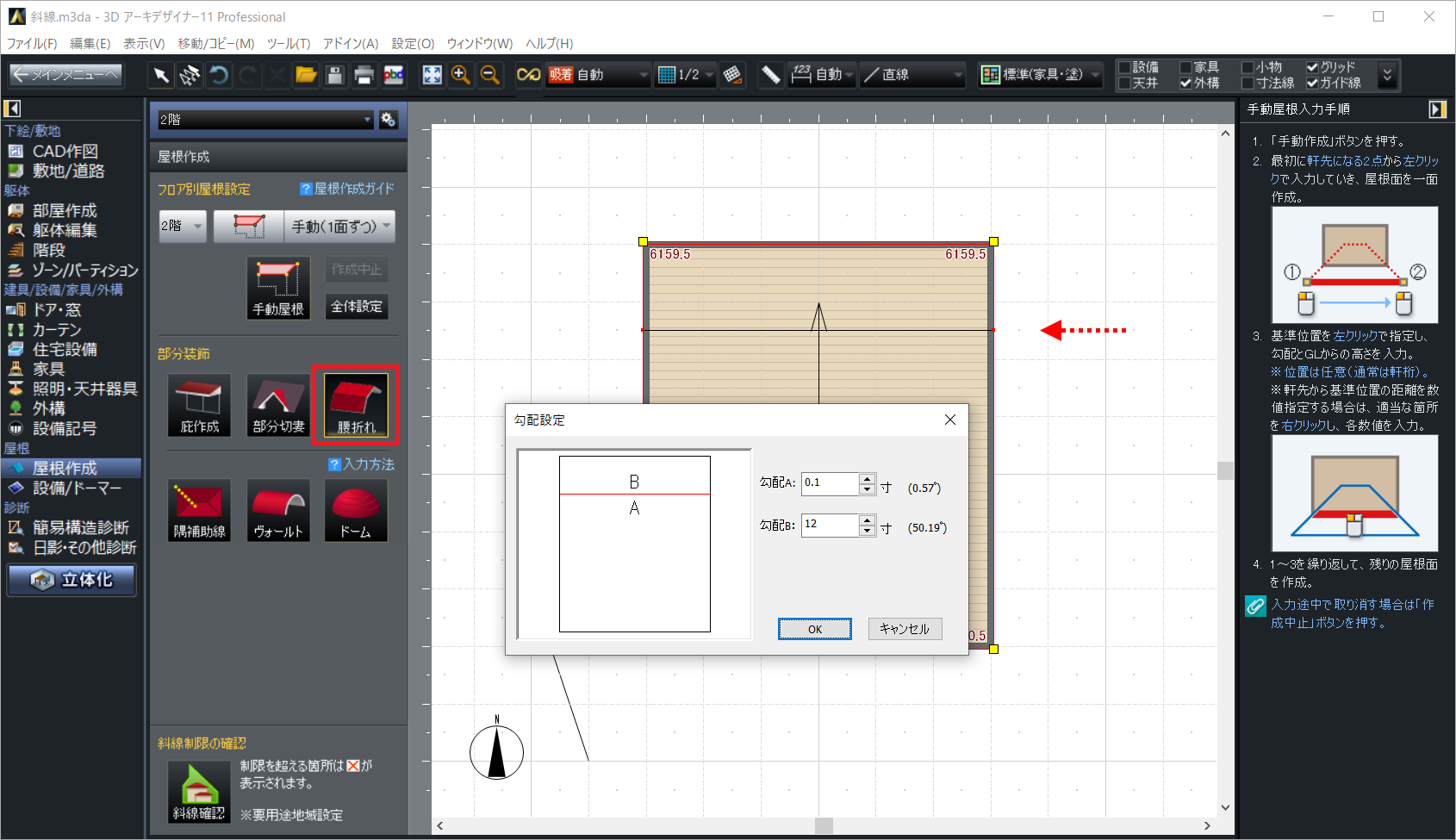1456x840 pixels.
Task: Click the 勾配B value input field
Action: (x=829, y=525)
